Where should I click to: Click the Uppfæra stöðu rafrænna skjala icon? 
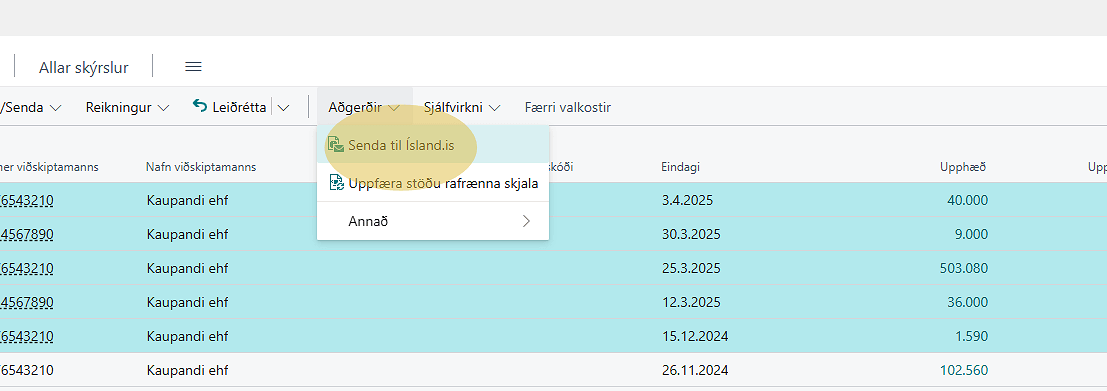point(336,184)
